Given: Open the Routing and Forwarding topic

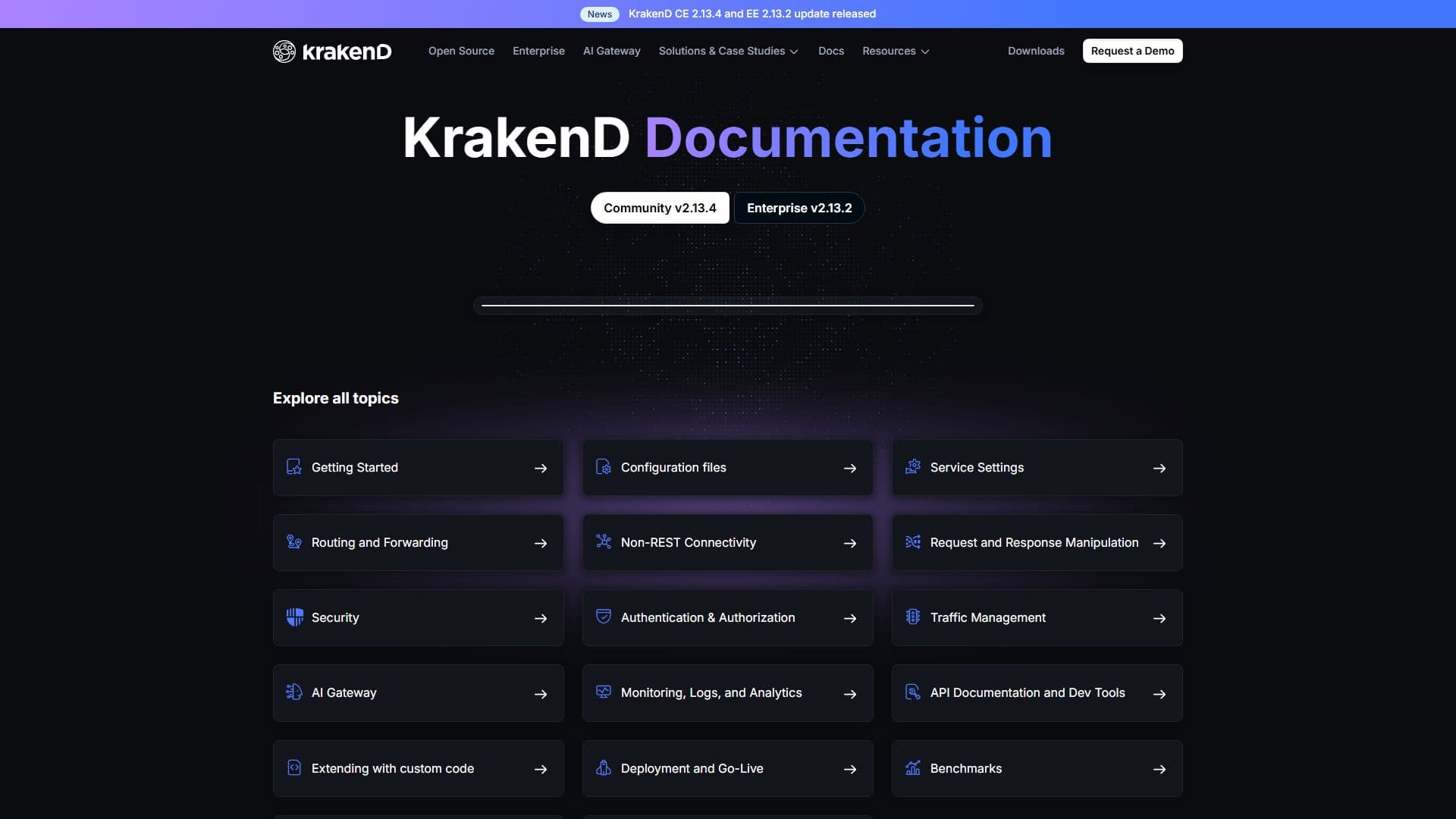Looking at the screenshot, I should 418,543.
